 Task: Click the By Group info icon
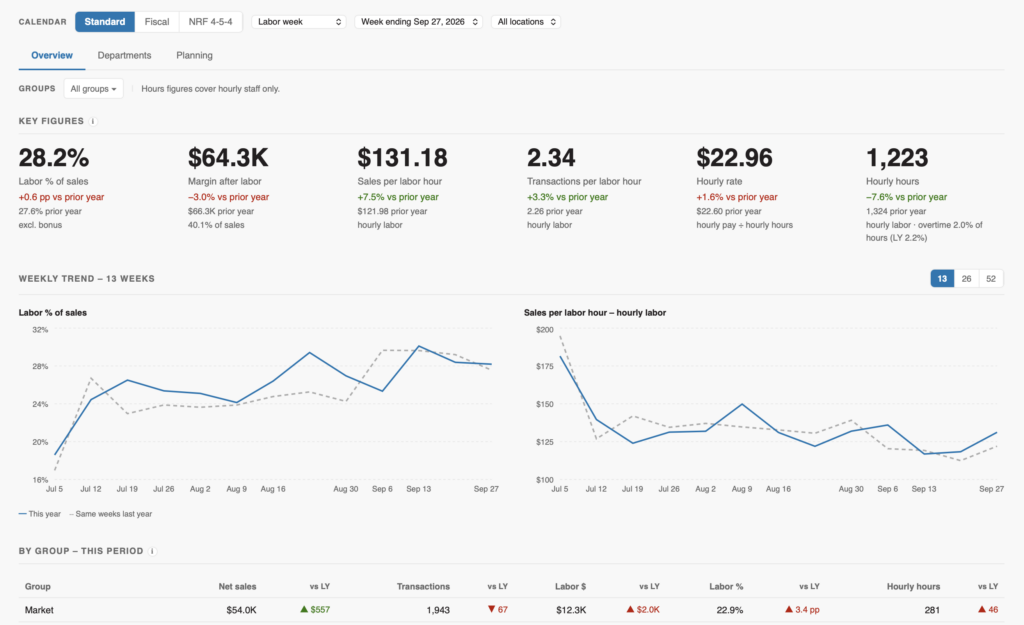pyautogui.click(x=152, y=551)
